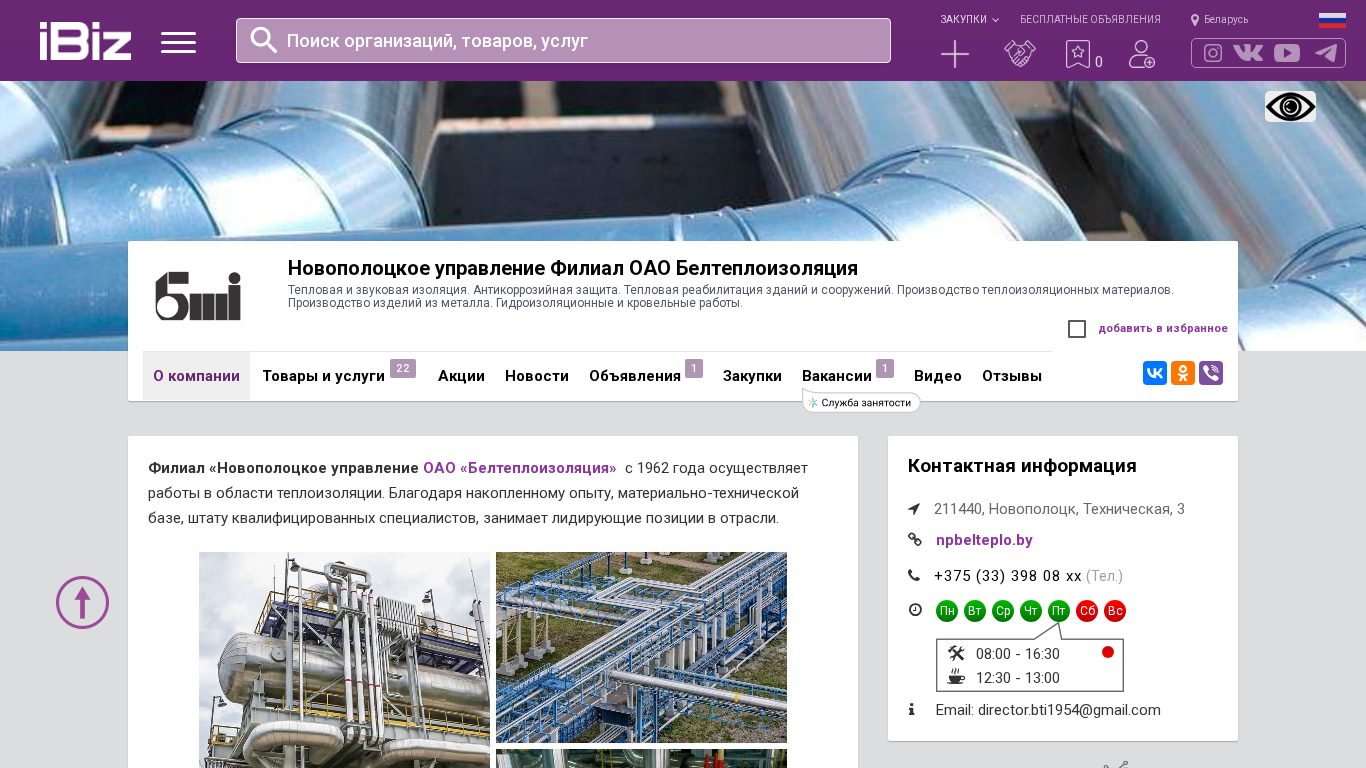Reveal the +375 (33) phone number

pyautogui.click(x=1008, y=576)
